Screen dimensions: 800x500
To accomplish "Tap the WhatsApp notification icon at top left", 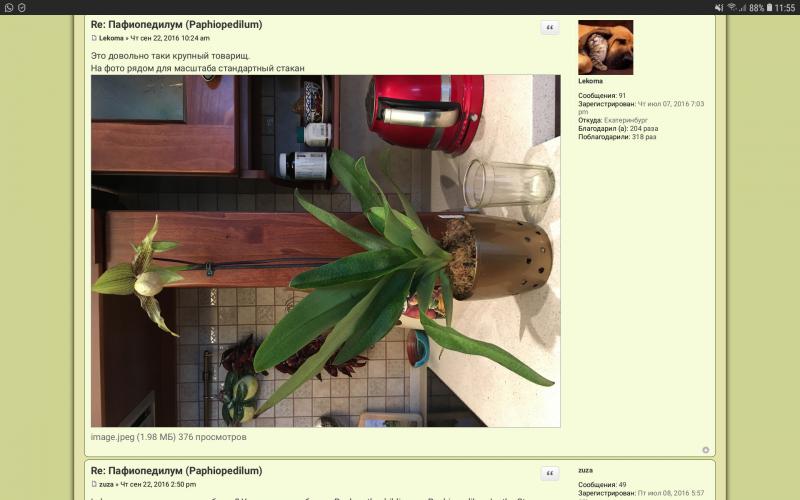I will coord(8,7).
